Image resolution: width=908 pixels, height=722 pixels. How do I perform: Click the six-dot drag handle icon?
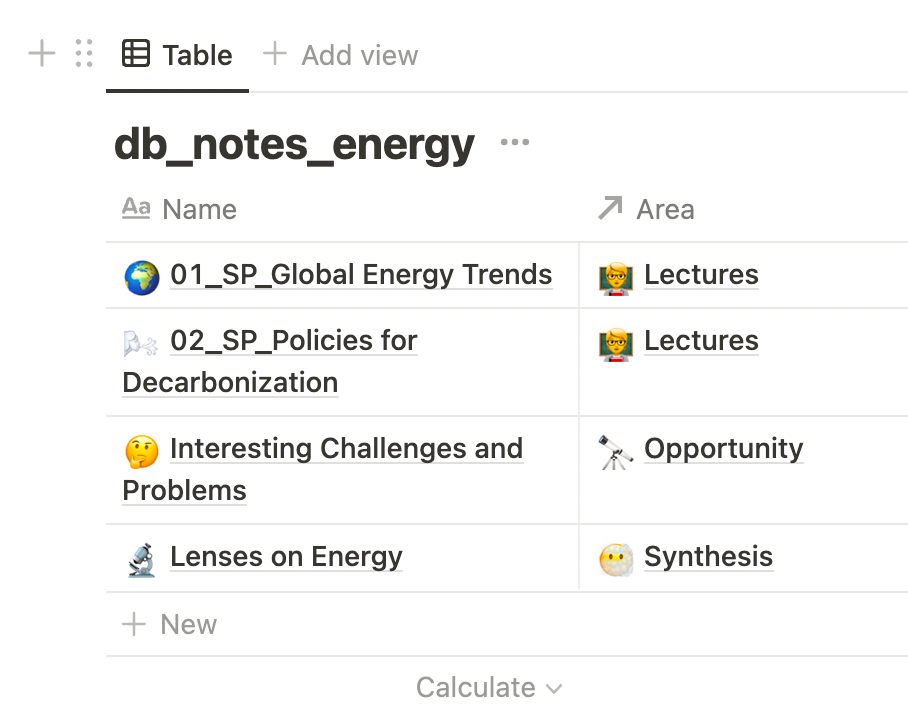tap(84, 54)
